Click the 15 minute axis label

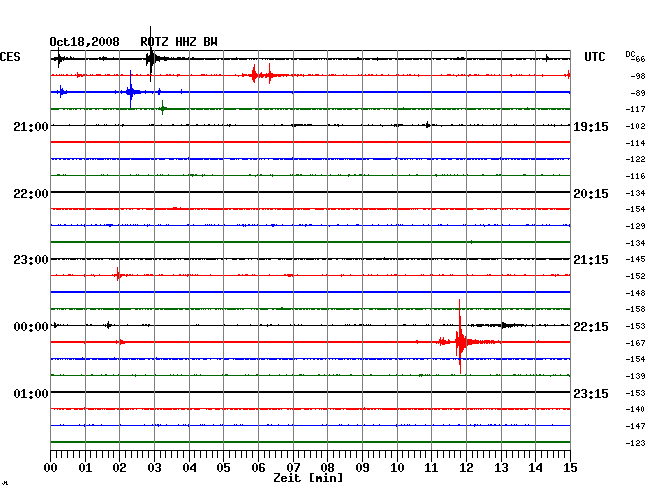point(570,468)
